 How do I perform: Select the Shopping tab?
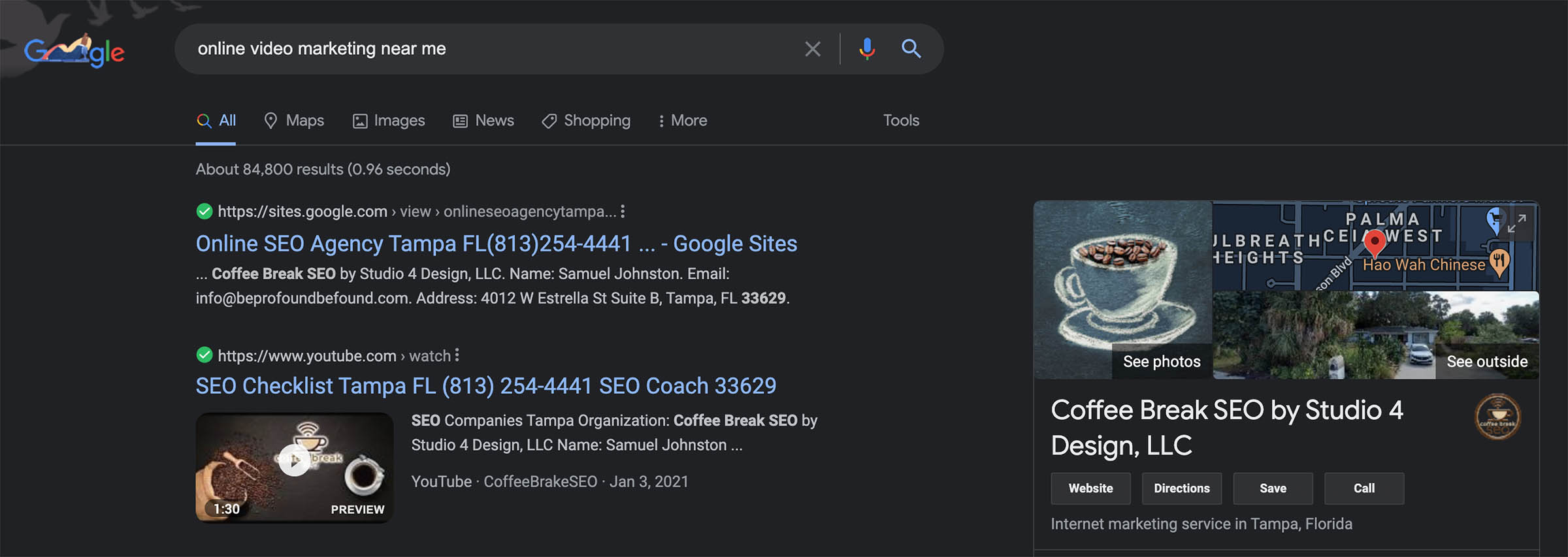pos(586,121)
